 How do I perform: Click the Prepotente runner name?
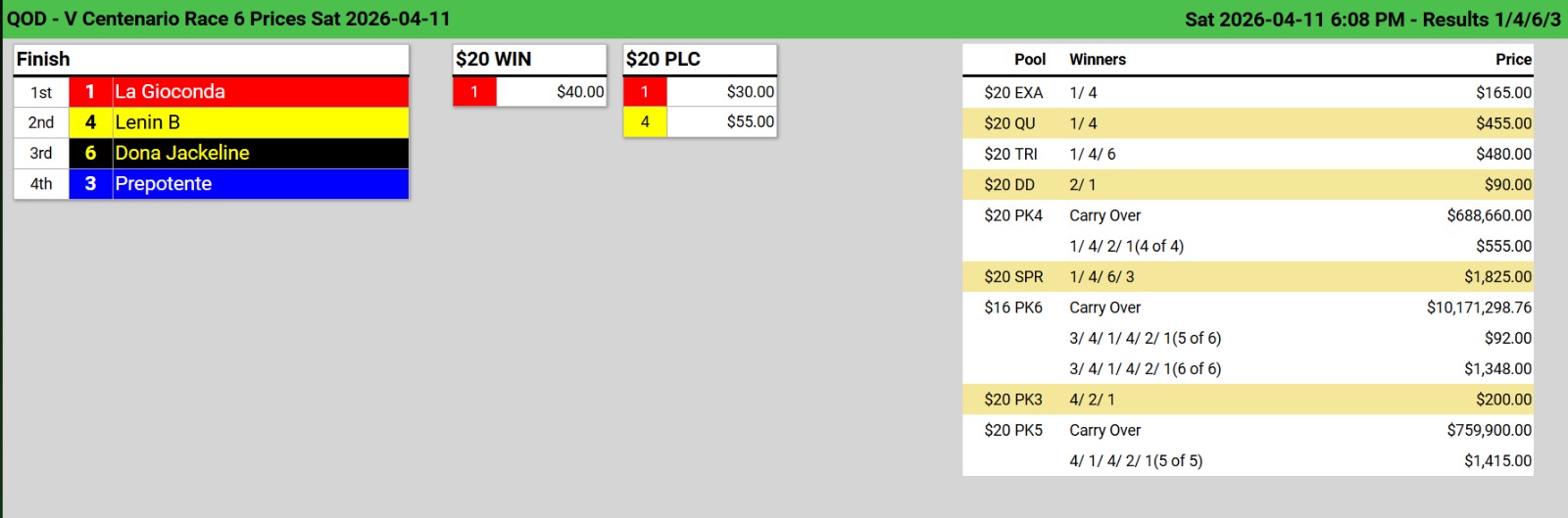click(x=164, y=183)
